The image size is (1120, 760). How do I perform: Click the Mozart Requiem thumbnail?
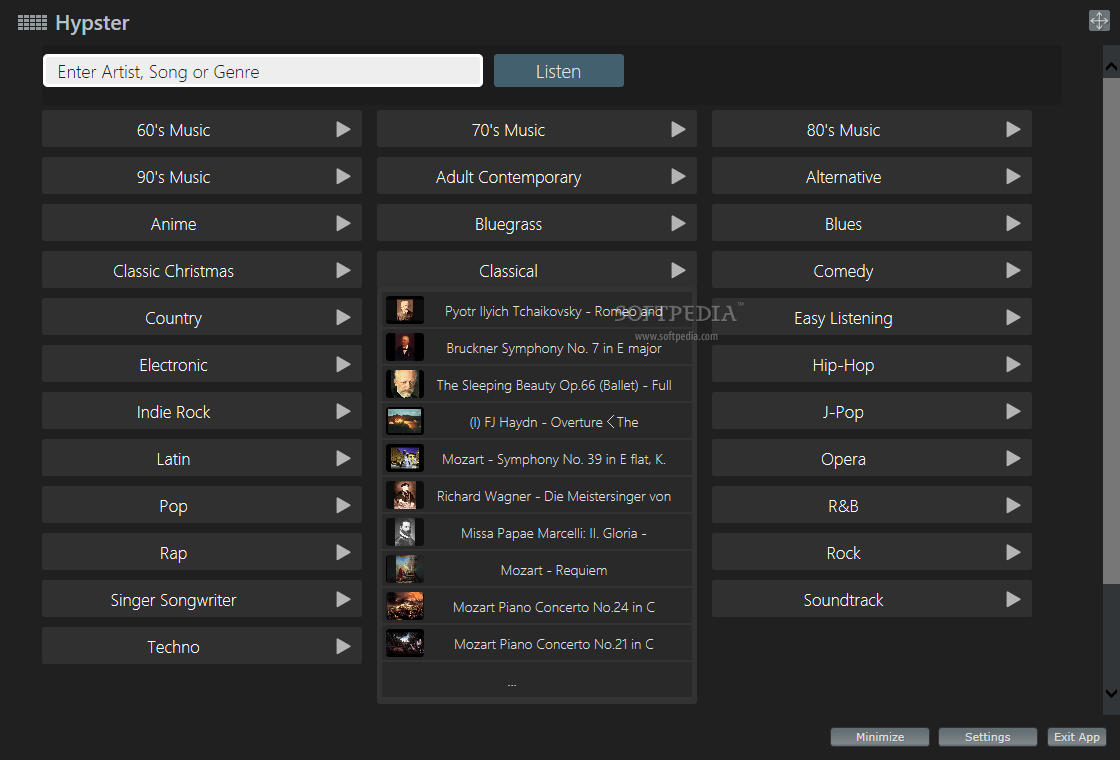[x=405, y=569]
